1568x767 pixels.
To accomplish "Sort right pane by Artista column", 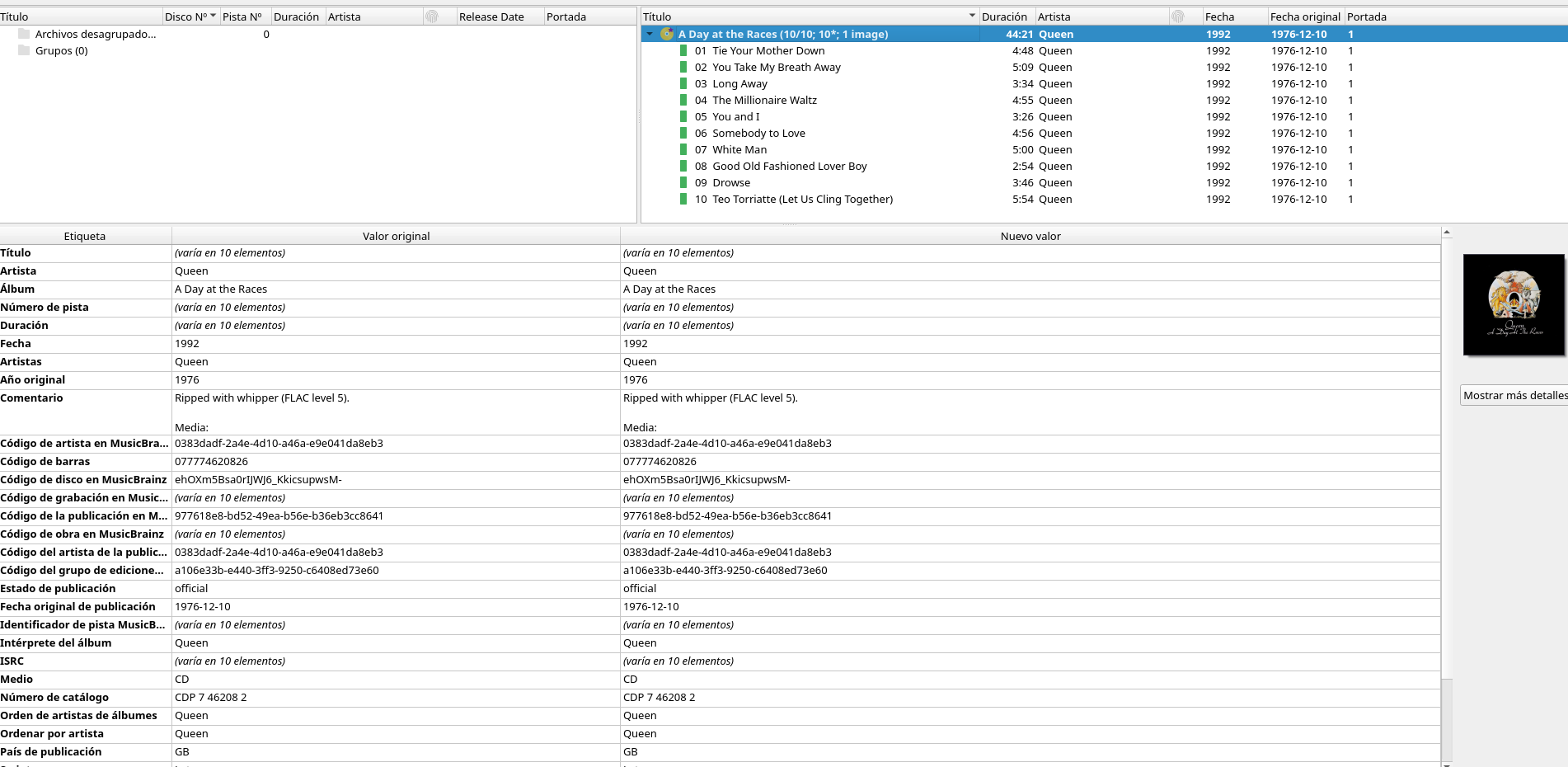I will [1102, 16].
